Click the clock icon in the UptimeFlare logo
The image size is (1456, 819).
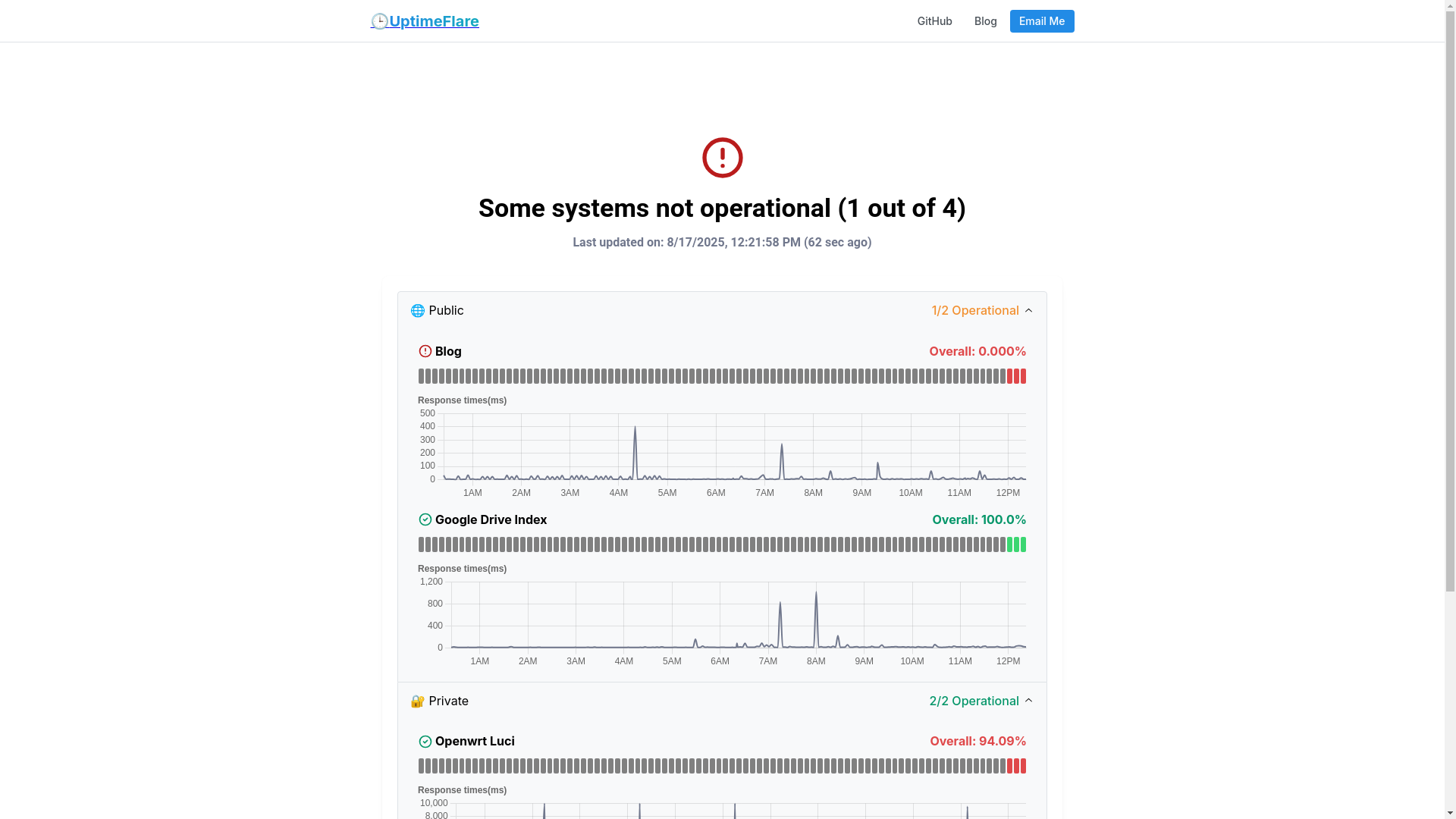pyautogui.click(x=379, y=21)
